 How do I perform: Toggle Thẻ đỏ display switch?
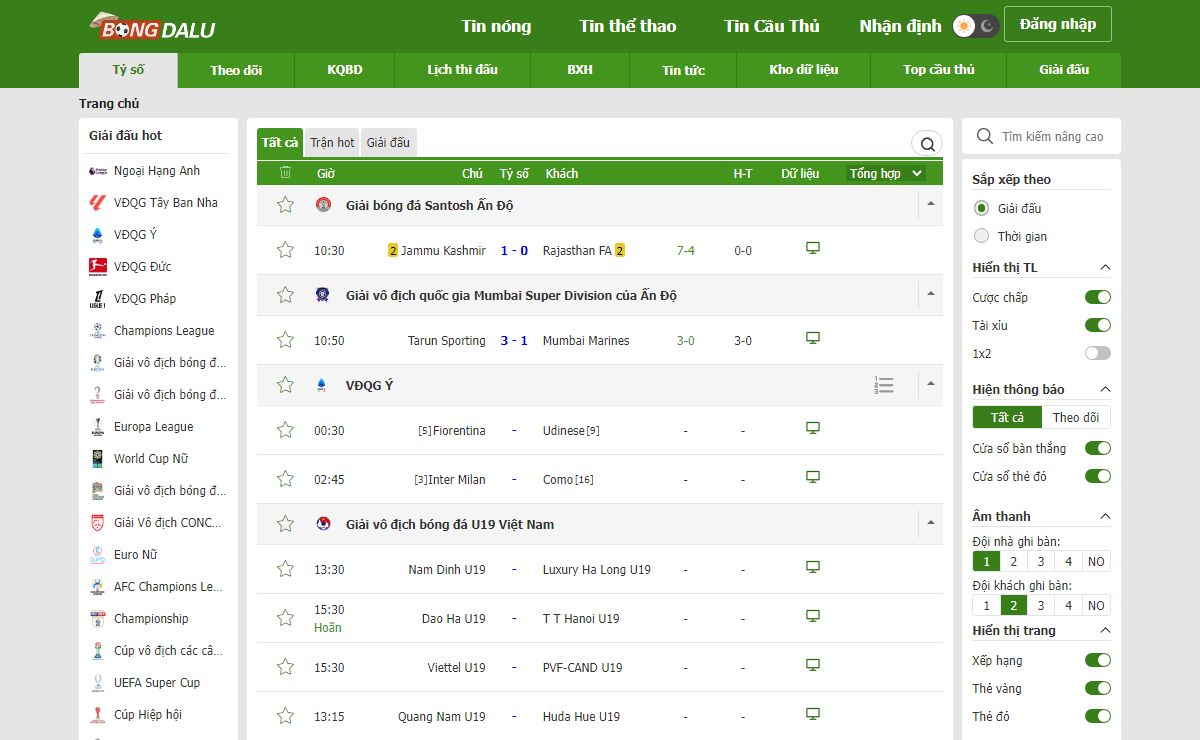pyautogui.click(x=1098, y=716)
